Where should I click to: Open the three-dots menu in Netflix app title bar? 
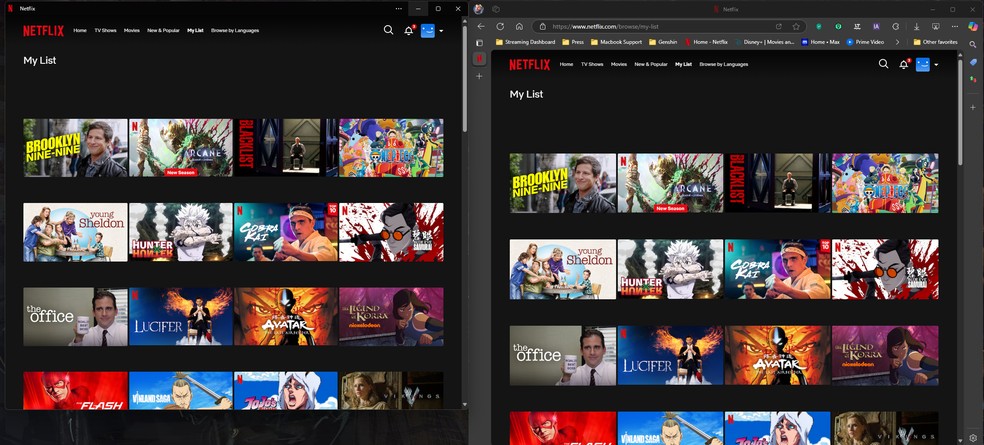tap(399, 9)
